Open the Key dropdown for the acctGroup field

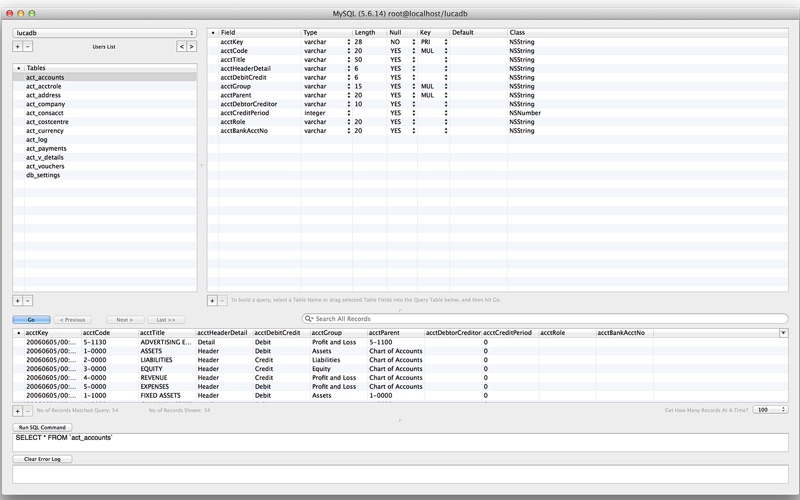446,86
